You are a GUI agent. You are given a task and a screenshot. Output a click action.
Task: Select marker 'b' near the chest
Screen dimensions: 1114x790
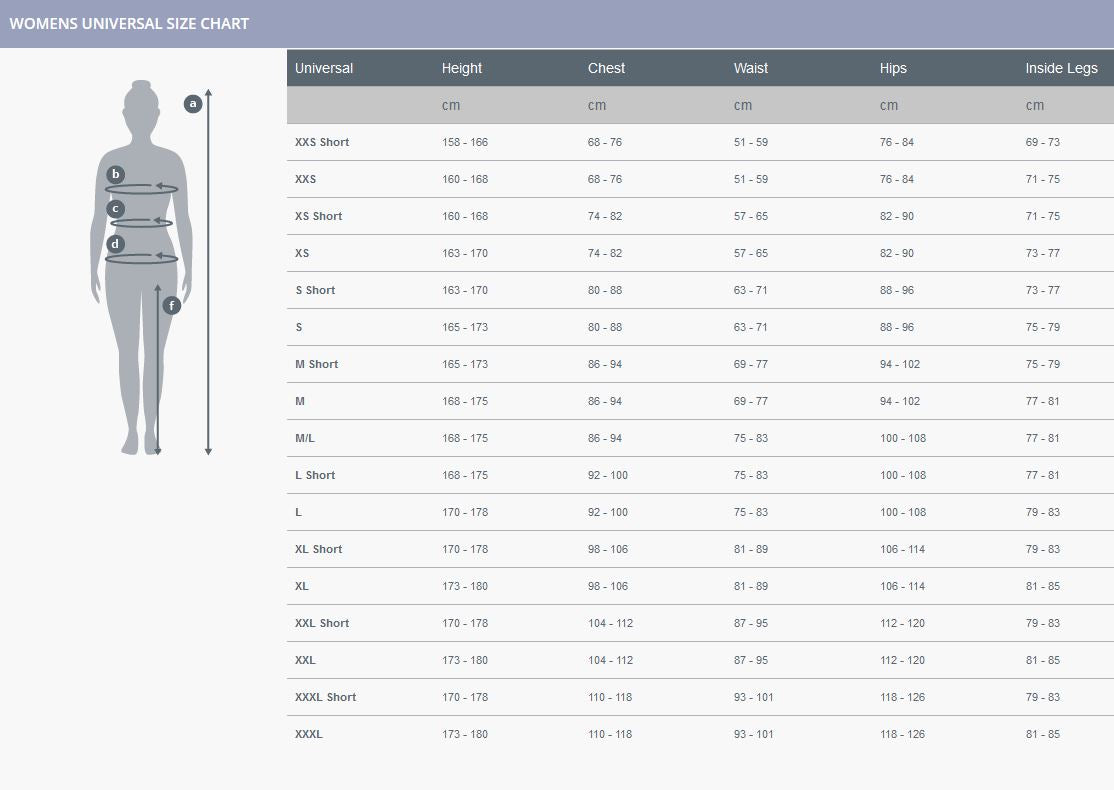click(116, 174)
